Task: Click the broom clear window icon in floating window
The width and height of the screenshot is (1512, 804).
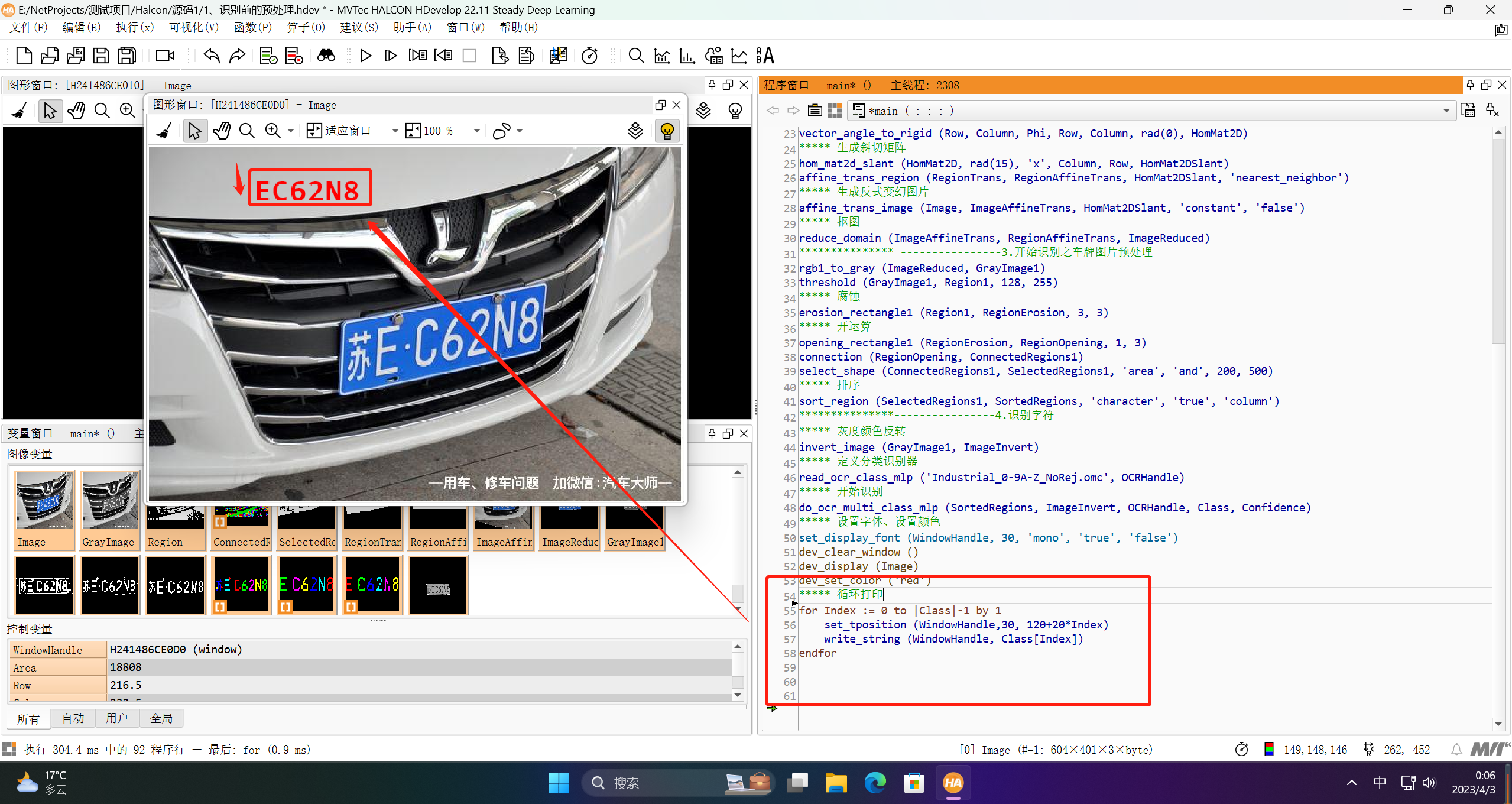Action: tap(164, 131)
